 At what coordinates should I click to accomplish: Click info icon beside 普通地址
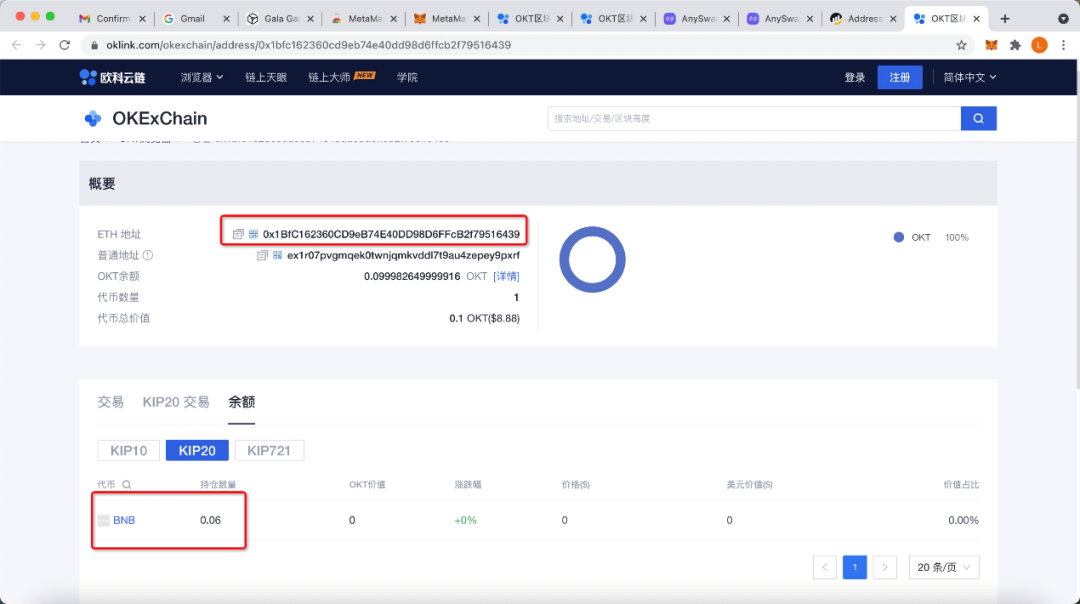click(148, 256)
